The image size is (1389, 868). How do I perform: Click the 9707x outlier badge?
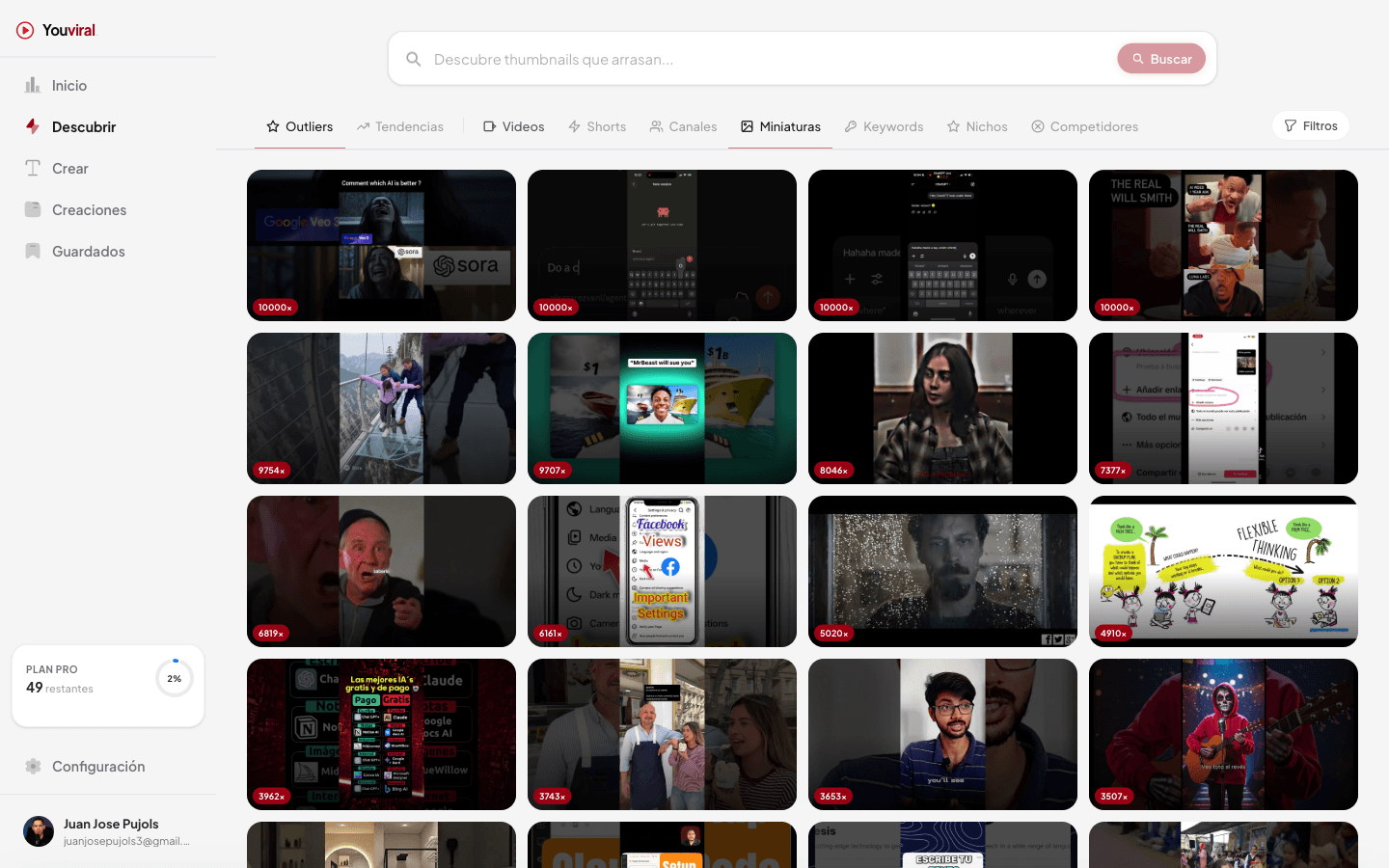point(552,471)
